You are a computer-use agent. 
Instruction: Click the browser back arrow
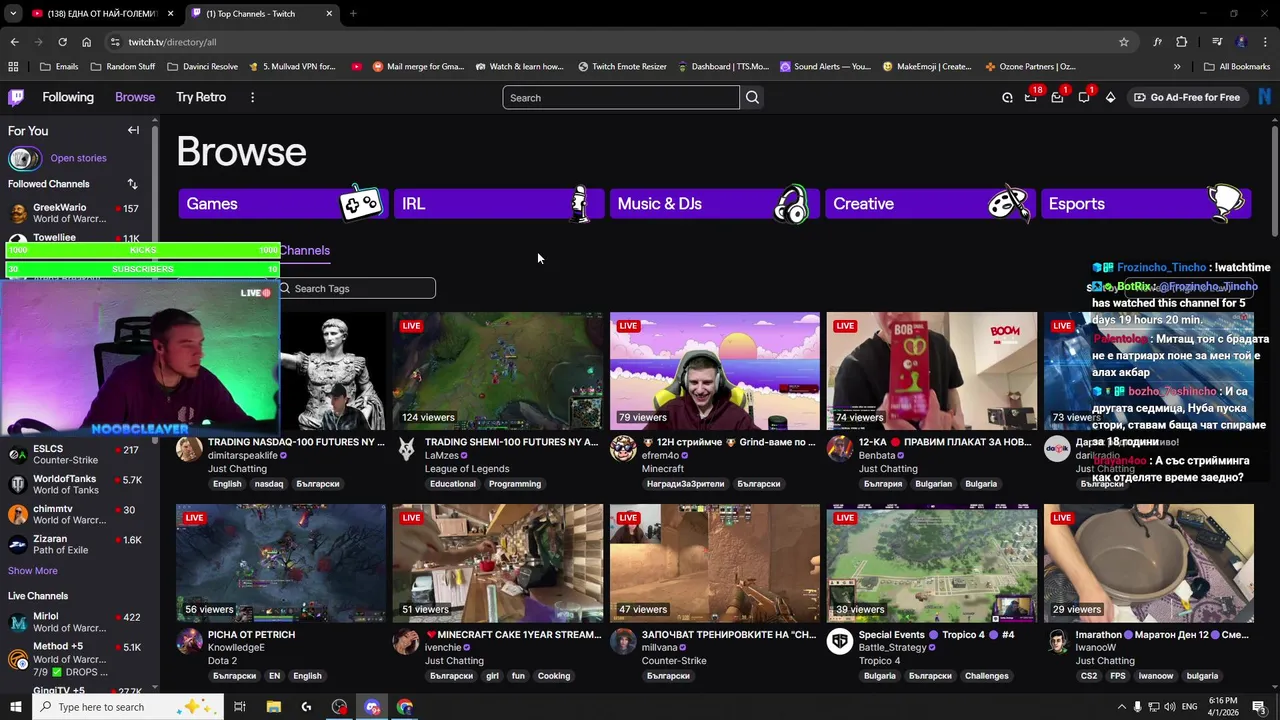pos(14,42)
